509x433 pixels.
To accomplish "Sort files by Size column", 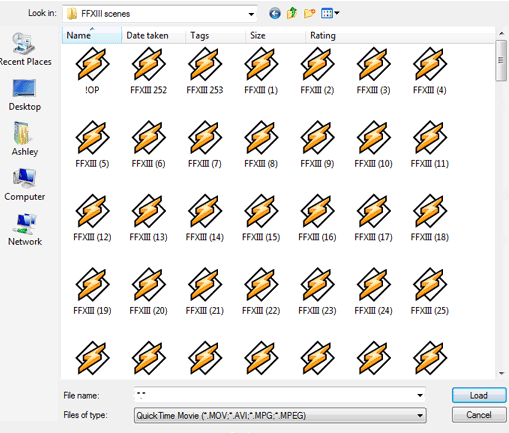I will tap(275, 35).
